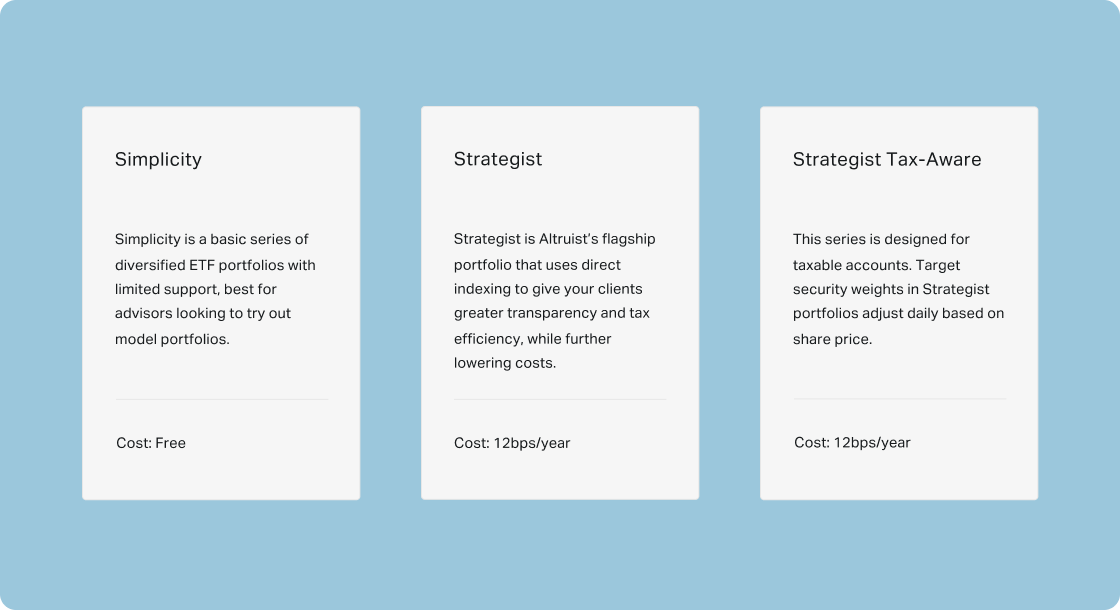Select the Simplicity card title
This screenshot has width=1120, height=610.
click(x=158, y=159)
